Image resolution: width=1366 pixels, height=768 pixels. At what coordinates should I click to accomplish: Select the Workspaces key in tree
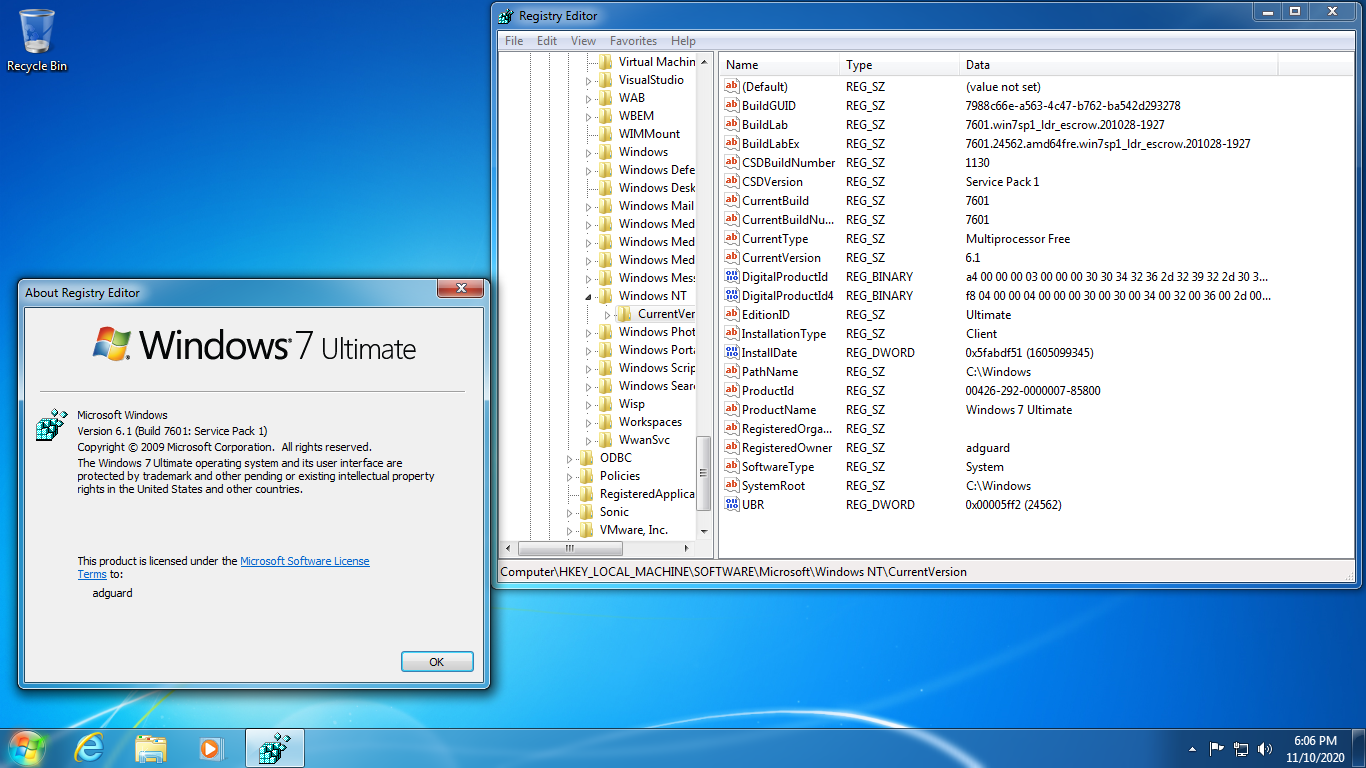point(650,422)
